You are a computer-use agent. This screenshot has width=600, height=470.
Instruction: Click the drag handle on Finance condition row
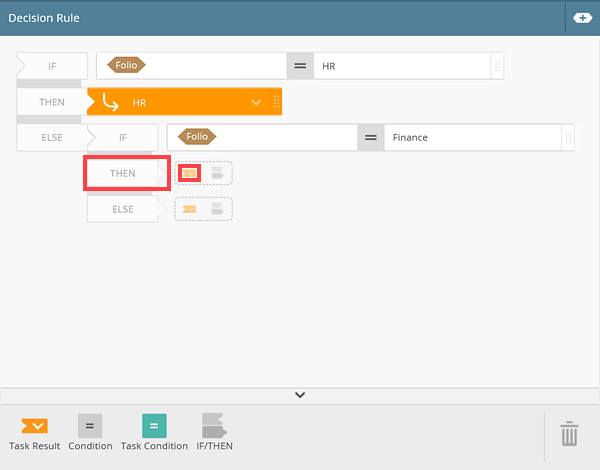click(568, 137)
